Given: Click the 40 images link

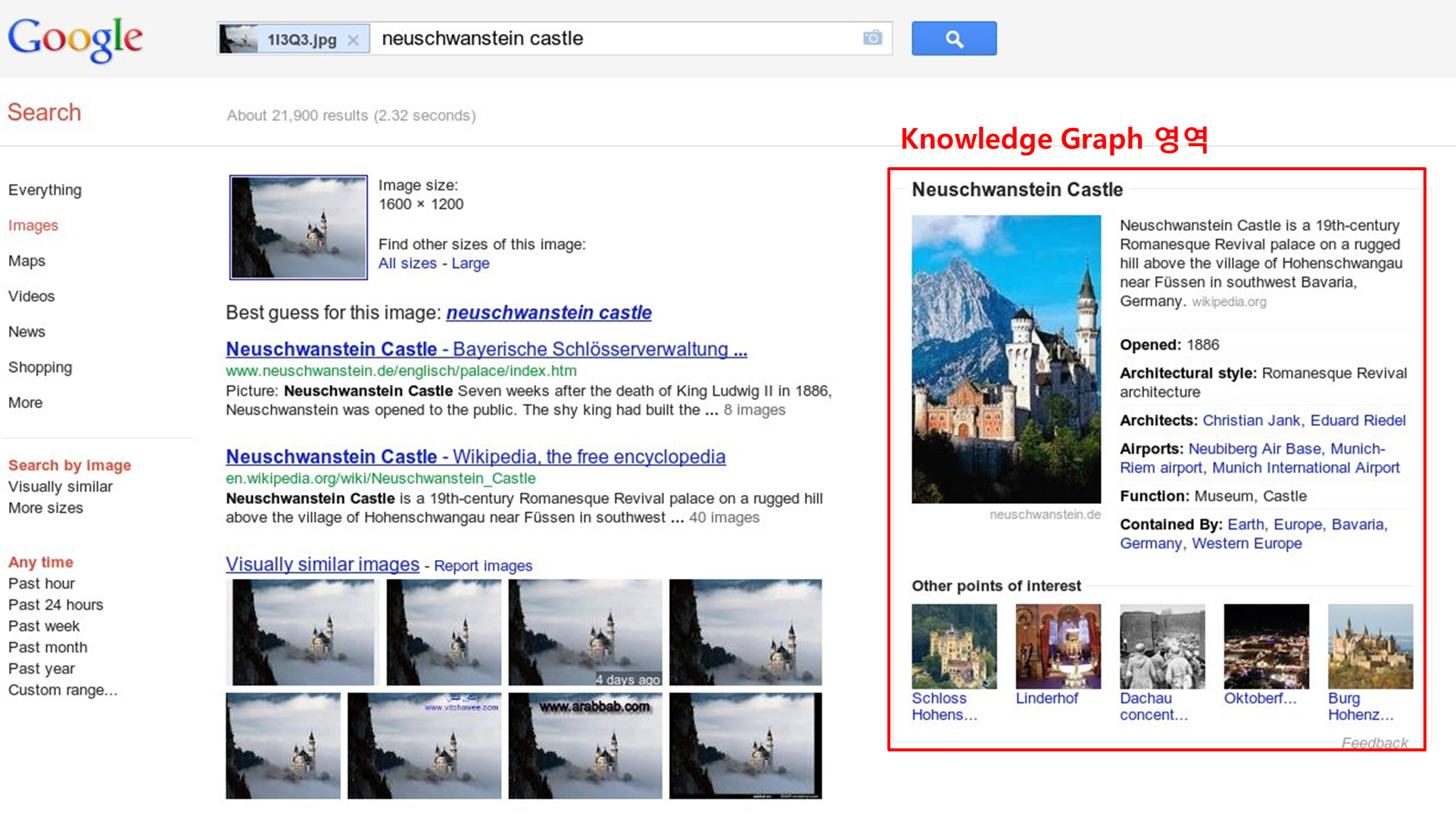Looking at the screenshot, I should pos(724,518).
